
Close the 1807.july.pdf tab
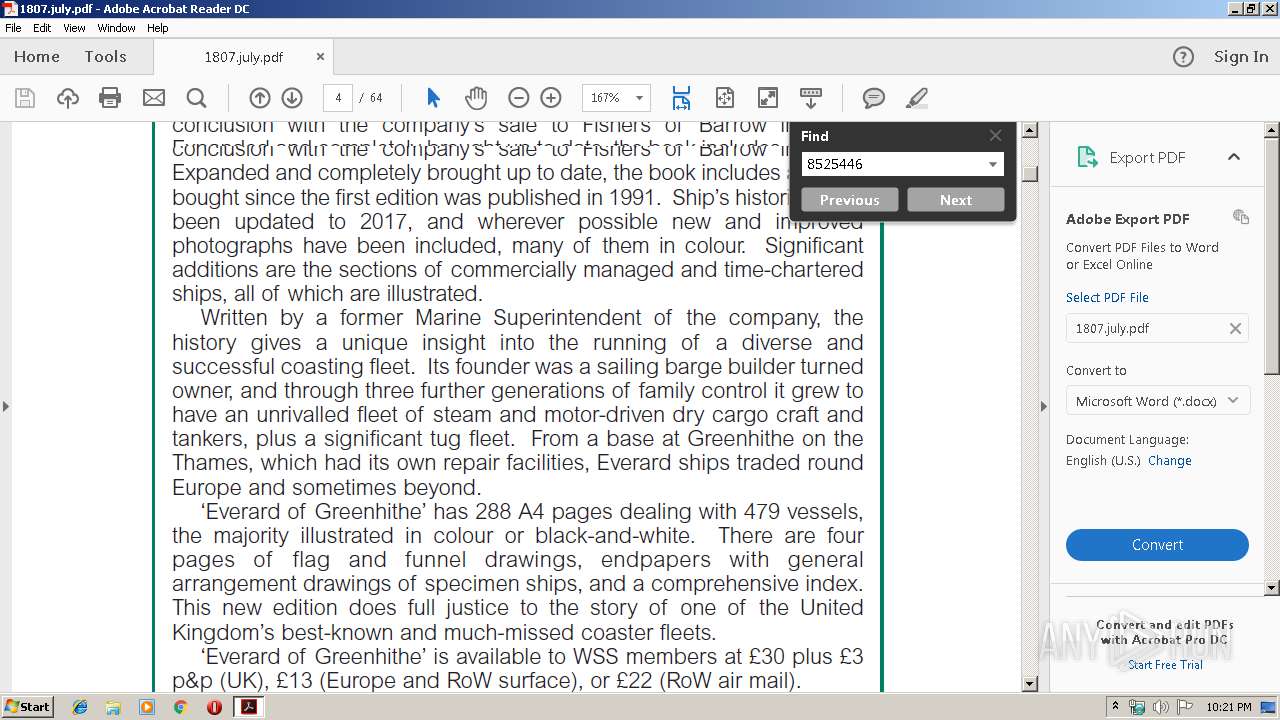[x=320, y=57]
